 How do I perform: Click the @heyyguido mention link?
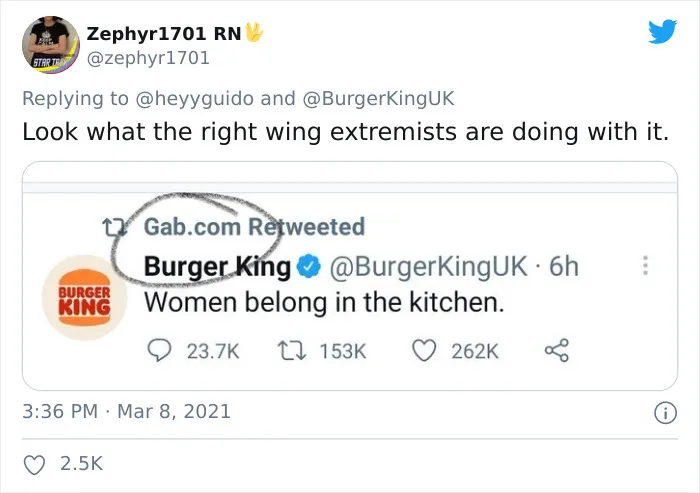point(194,99)
